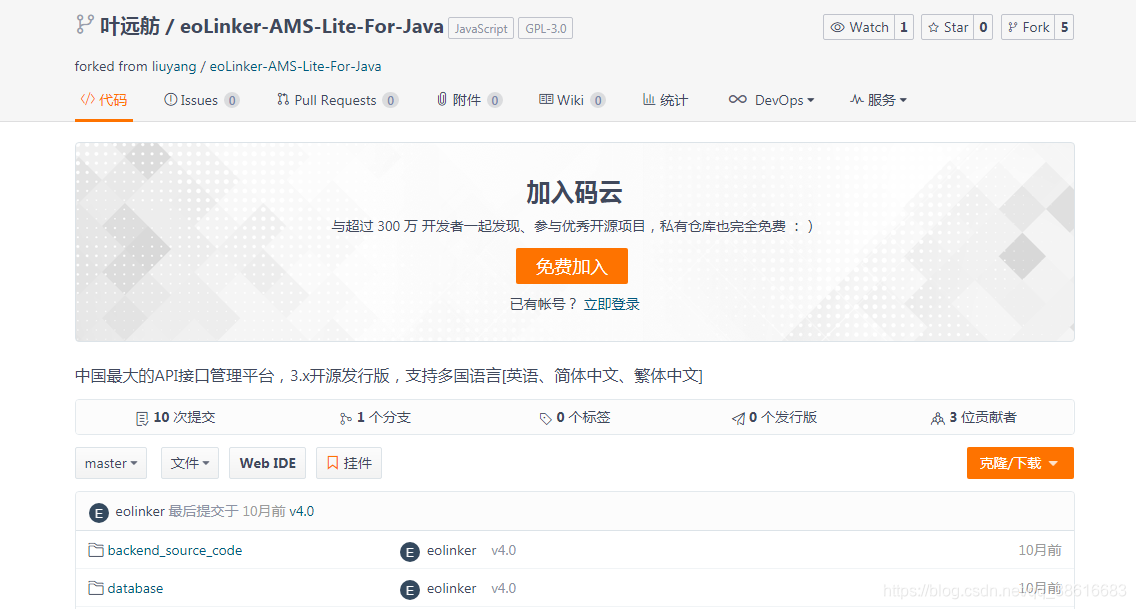Click the eolinker author name in the last-commit row
The height and width of the screenshot is (609, 1136).
tap(140, 511)
